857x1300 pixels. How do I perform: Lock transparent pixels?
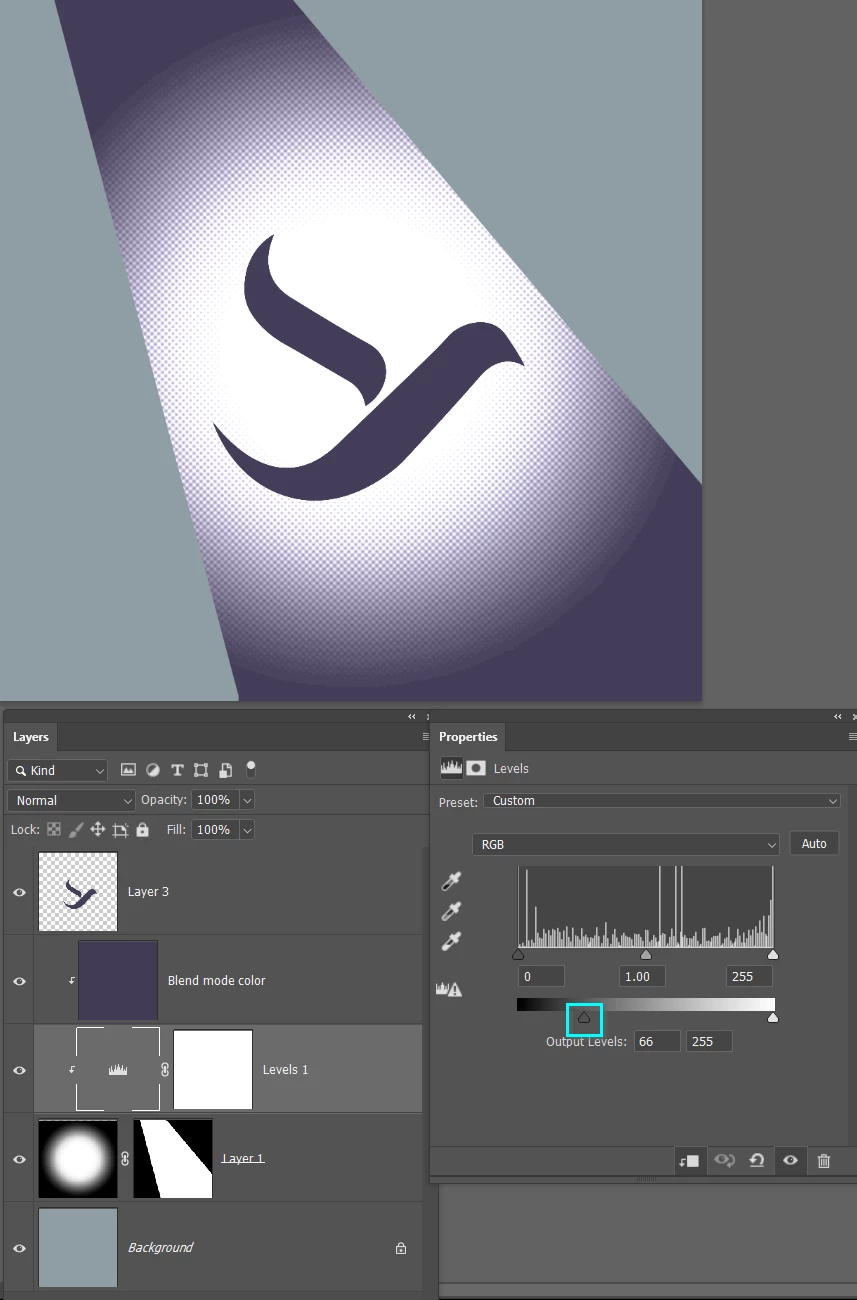[x=54, y=830]
